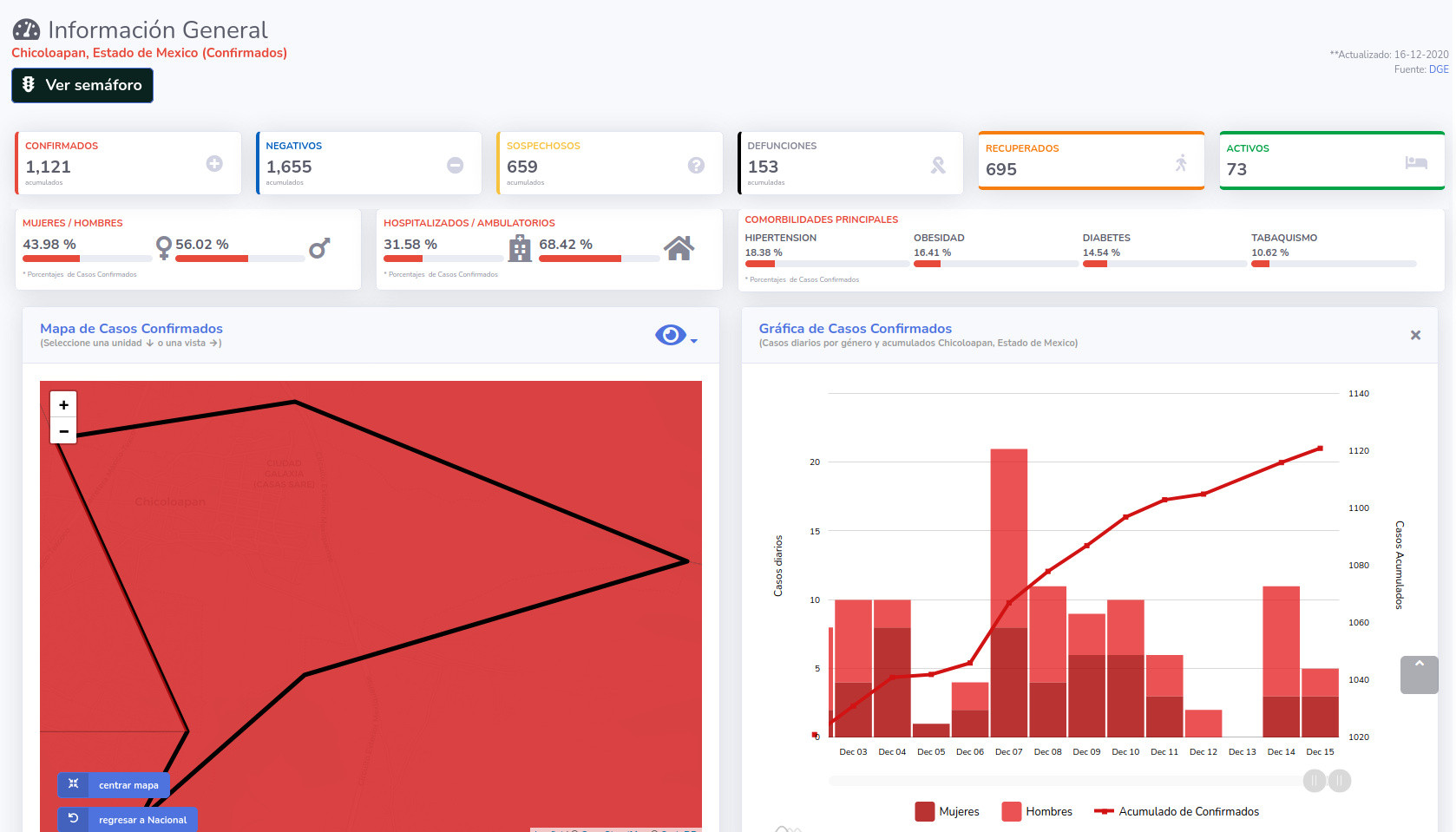Click the left handle of chart range slider

pos(1315,781)
